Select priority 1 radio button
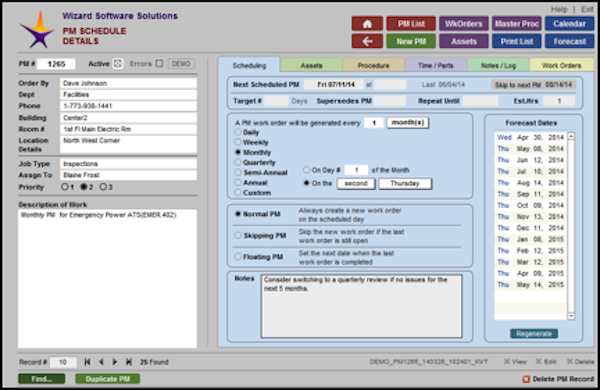The image size is (600, 390). pos(65,187)
